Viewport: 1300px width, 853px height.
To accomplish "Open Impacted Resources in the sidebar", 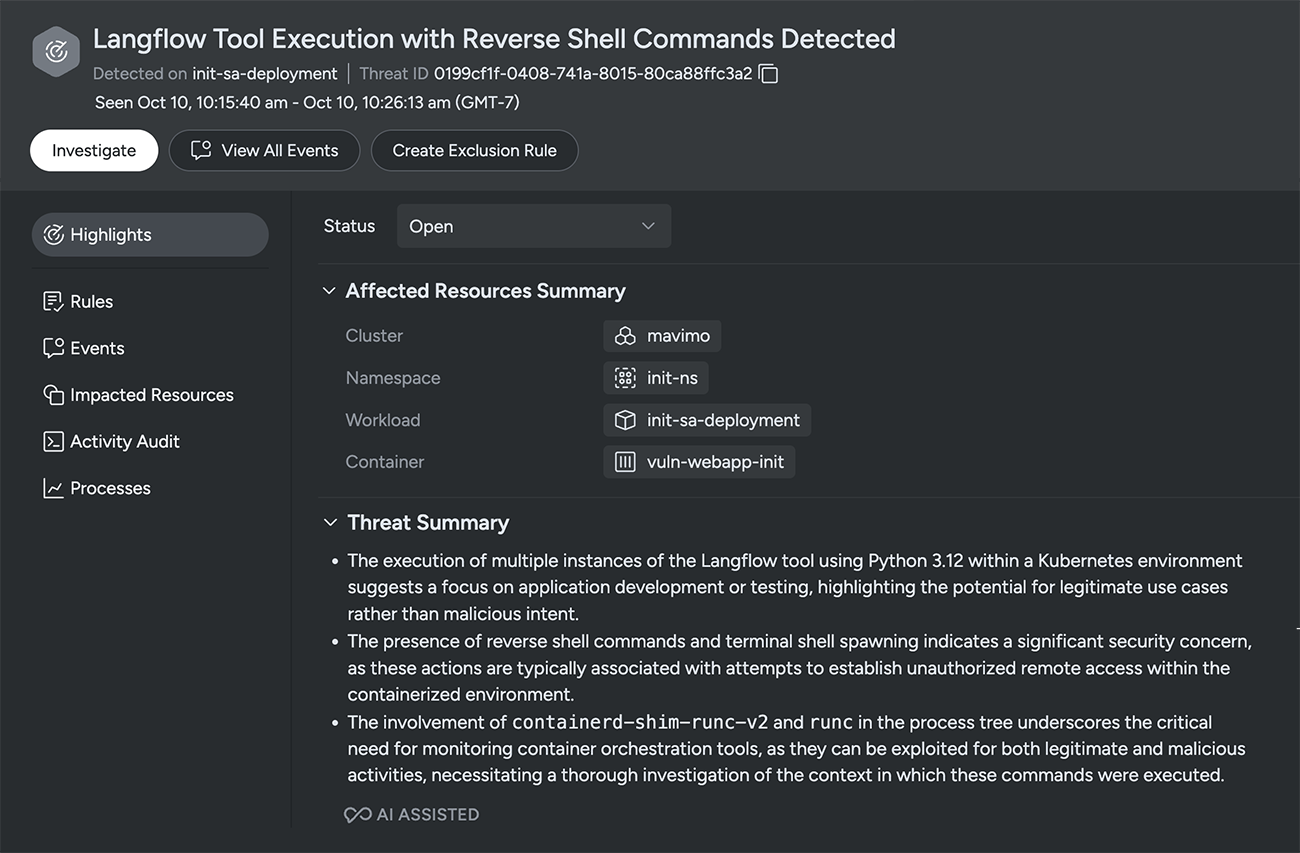I will pyautogui.click(x=138, y=395).
